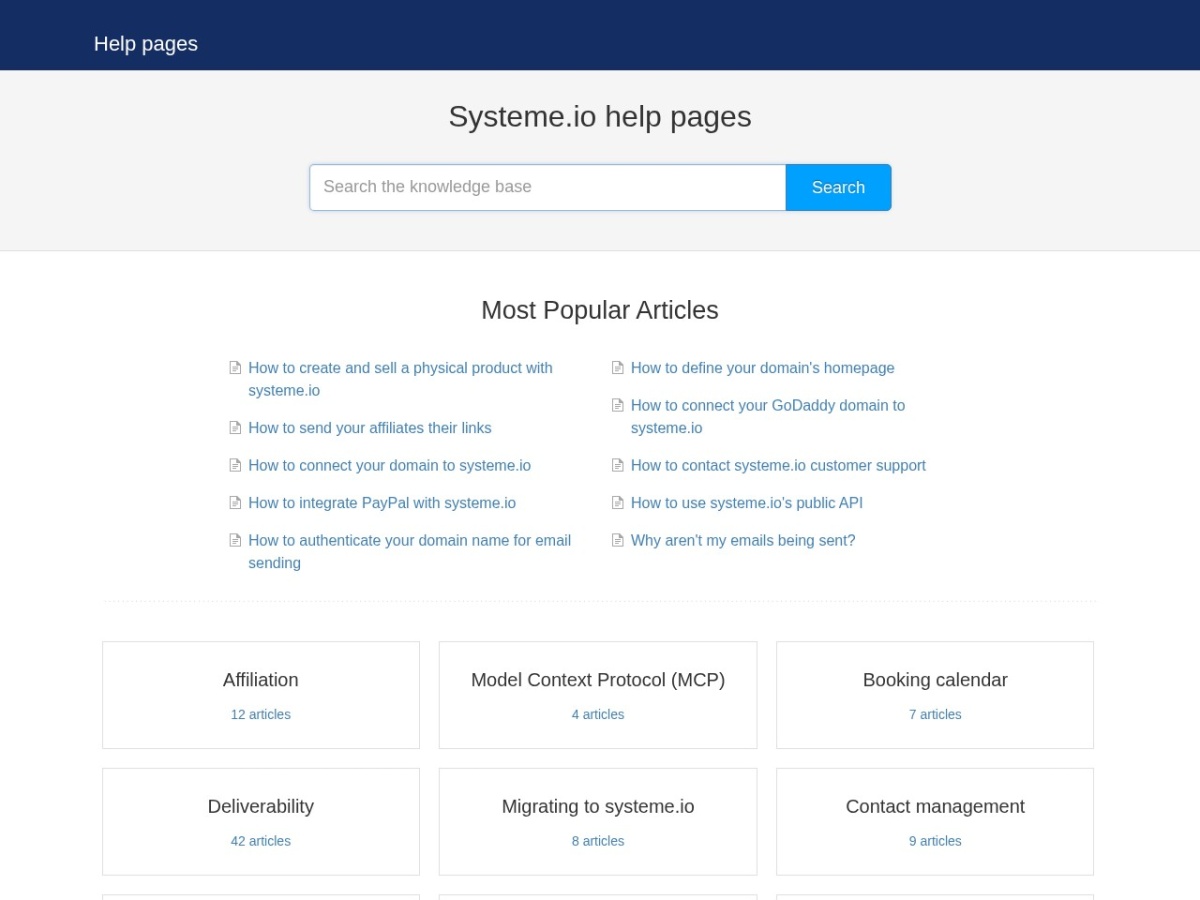
Task: Open the Model Context Protocol (MCP) category
Action: (x=598, y=695)
